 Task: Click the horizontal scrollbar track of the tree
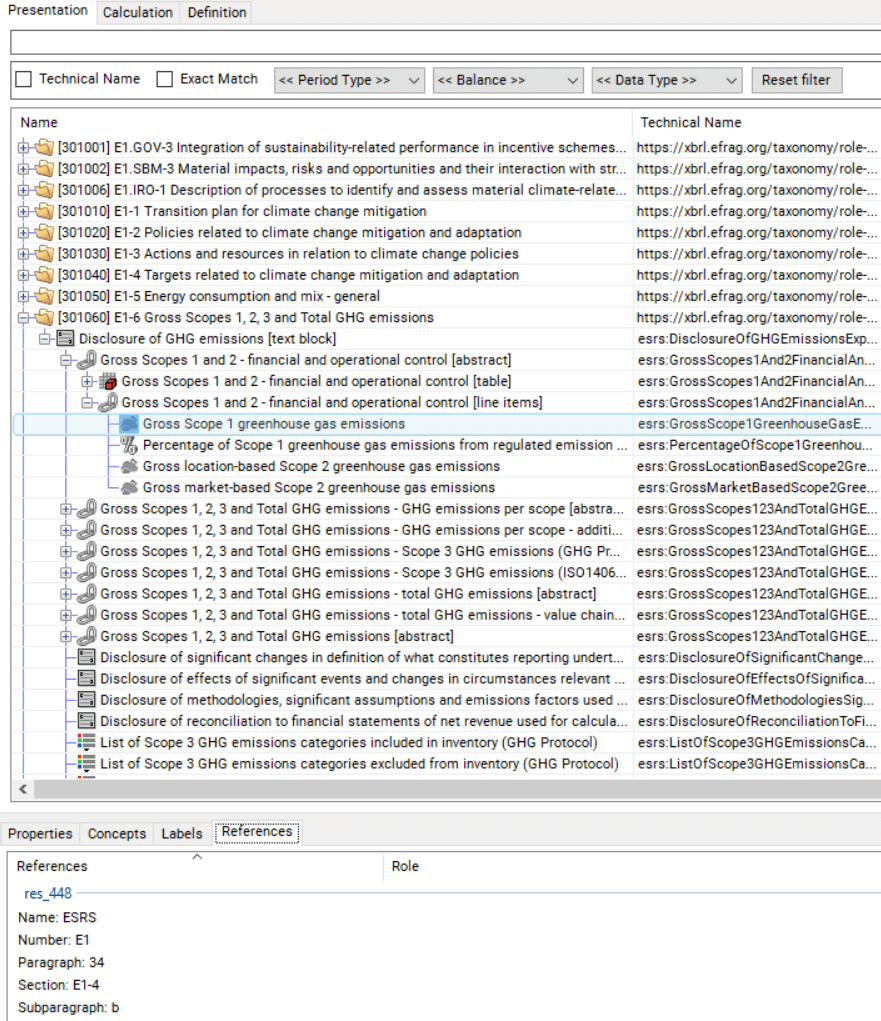(x=457, y=789)
